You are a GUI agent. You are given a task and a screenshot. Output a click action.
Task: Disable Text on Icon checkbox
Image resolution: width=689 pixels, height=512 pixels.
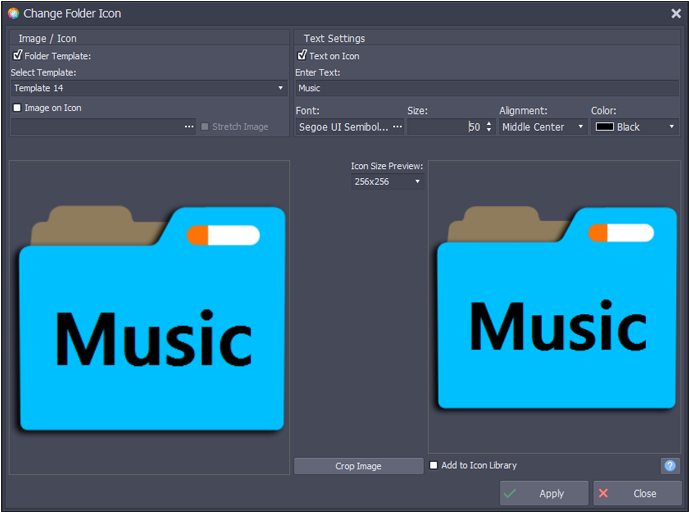[302, 55]
